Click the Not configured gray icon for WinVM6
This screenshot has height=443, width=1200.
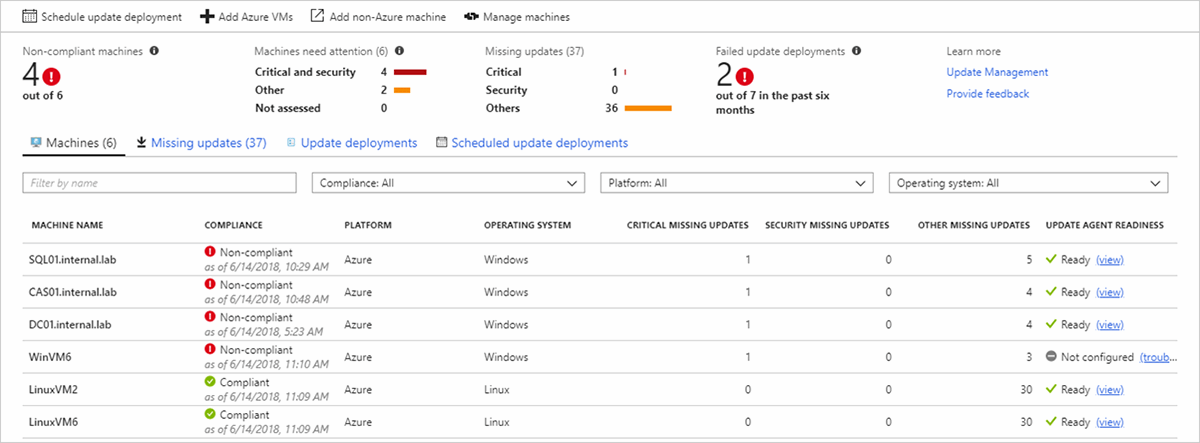coord(1051,357)
